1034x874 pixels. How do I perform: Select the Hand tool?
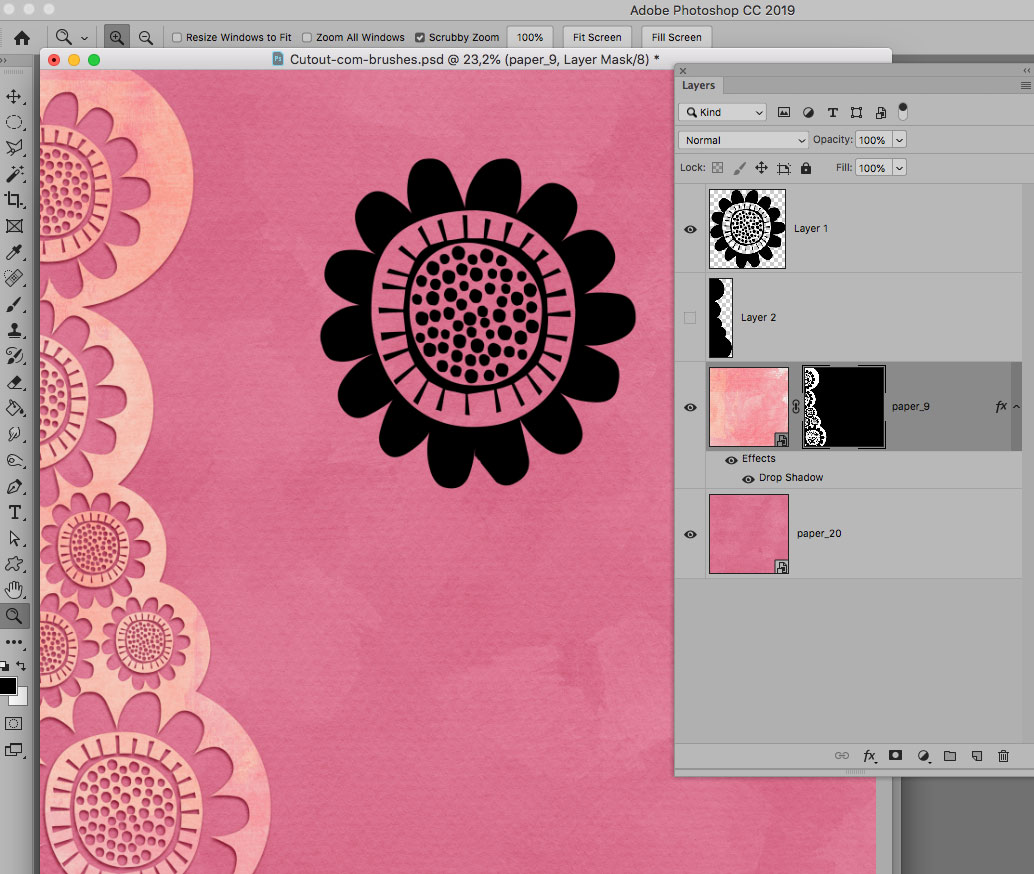(x=14, y=590)
